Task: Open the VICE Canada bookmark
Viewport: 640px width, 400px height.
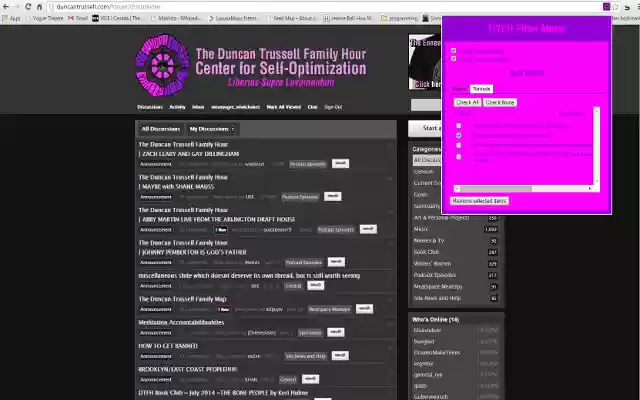Action: [x=117, y=18]
